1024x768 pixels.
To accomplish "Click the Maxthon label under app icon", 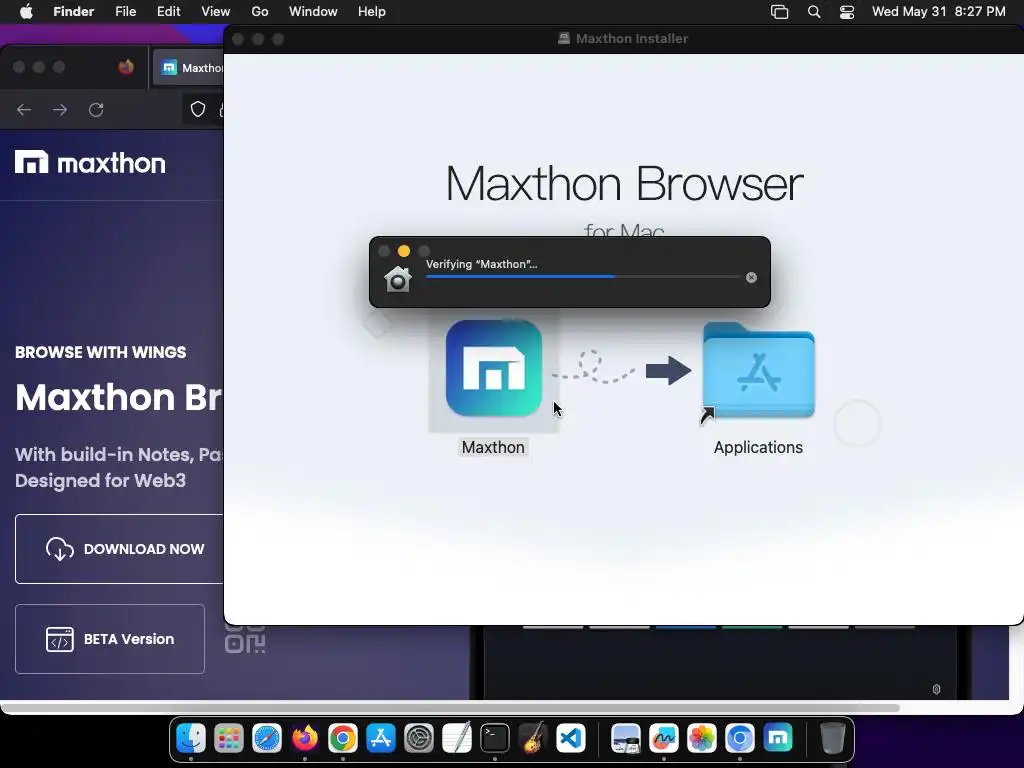I will 493,447.
